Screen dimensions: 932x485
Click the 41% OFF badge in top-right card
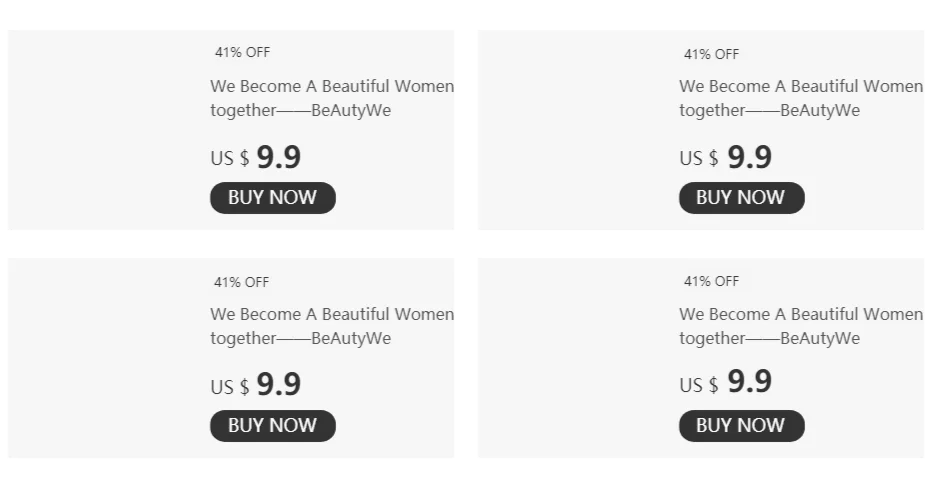[711, 54]
